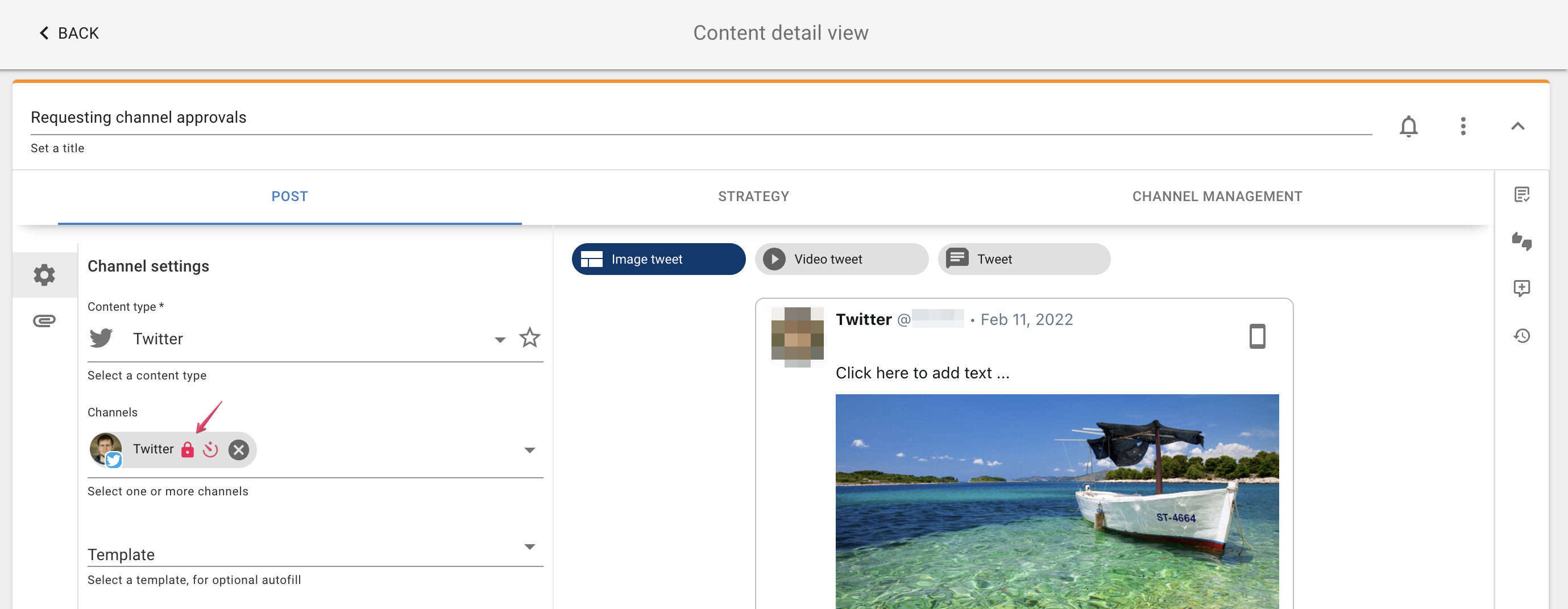The image size is (1568, 609).
Task: Click the notifications bell icon
Action: [1408, 127]
